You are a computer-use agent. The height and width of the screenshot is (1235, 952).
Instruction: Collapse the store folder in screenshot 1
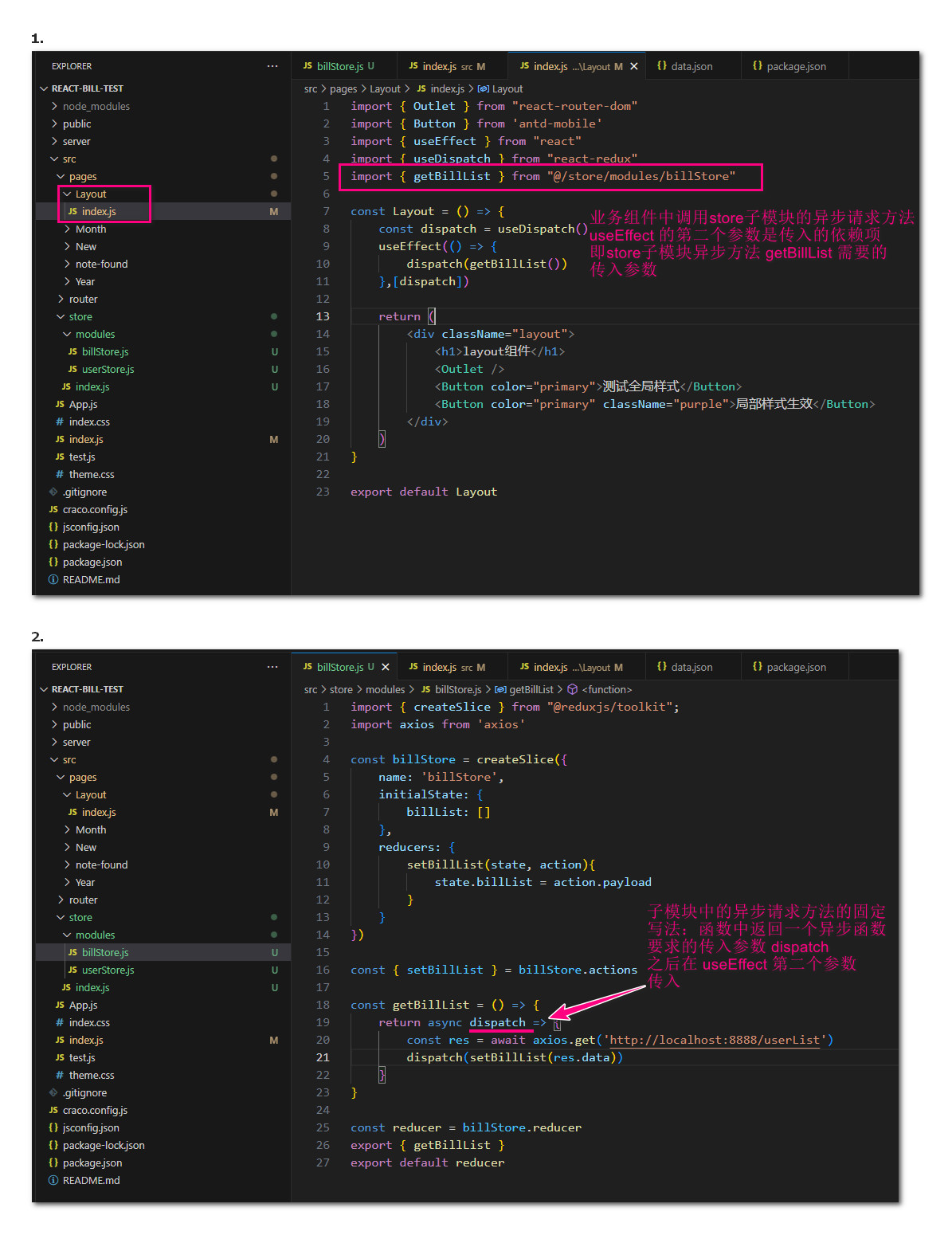(x=61, y=316)
